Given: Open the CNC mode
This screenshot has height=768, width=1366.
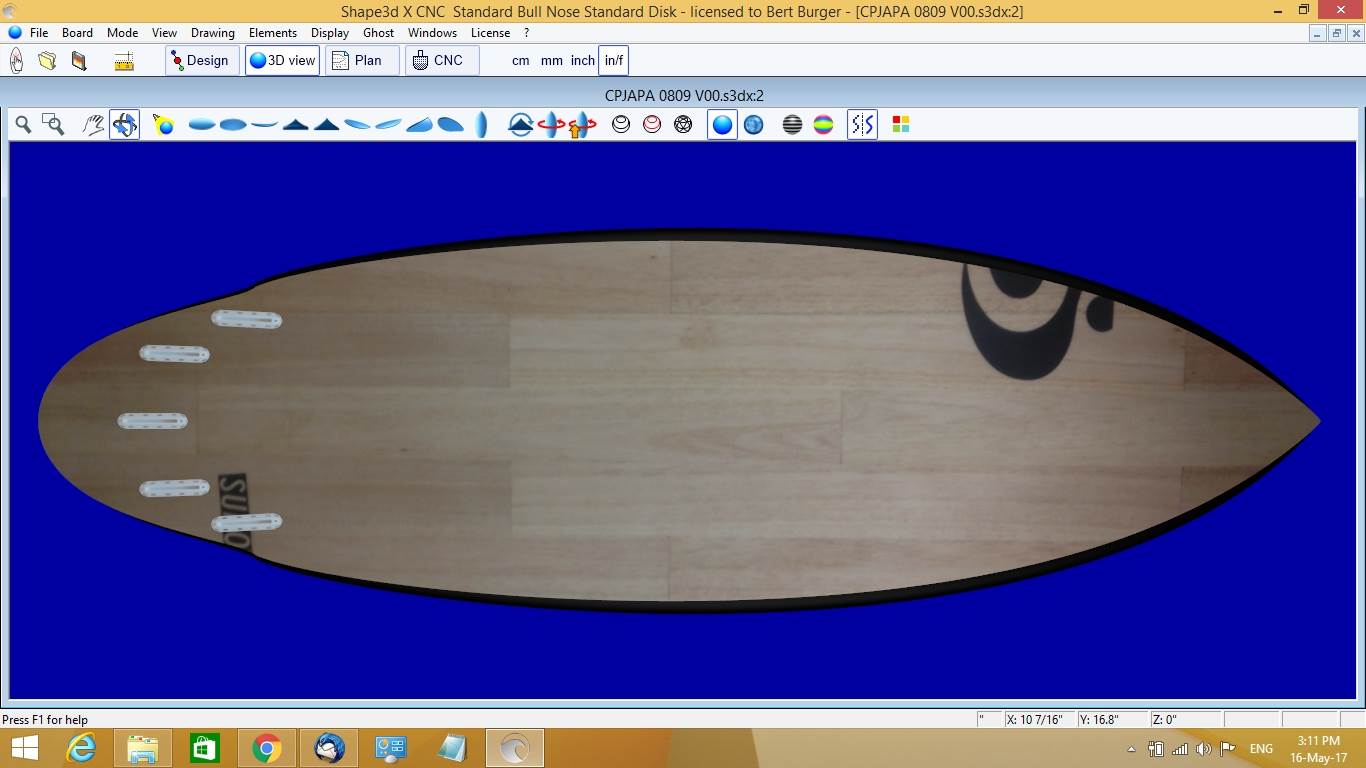Looking at the screenshot, I should point(441,60).
